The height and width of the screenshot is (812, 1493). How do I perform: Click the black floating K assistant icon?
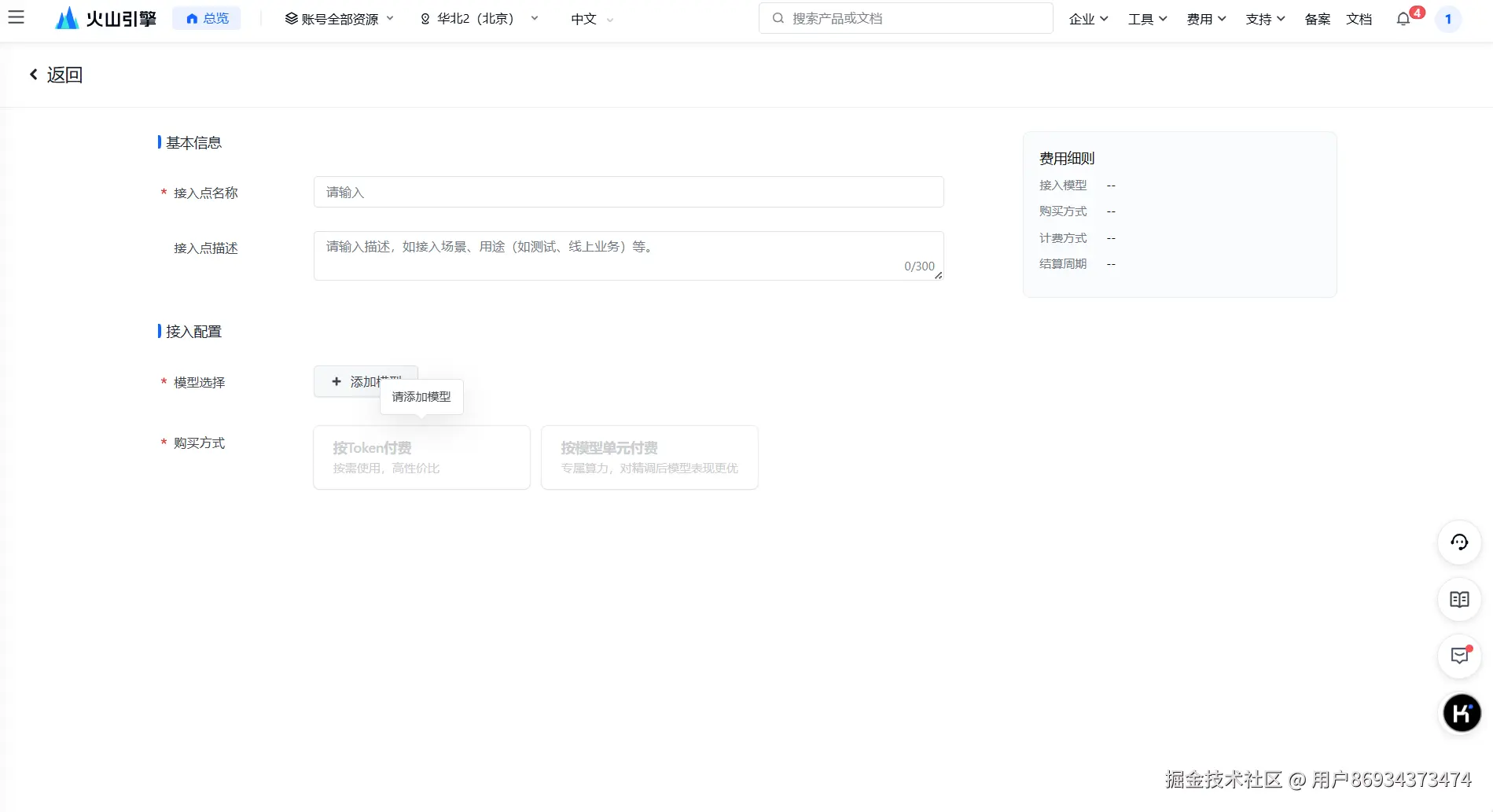coord(1462,713)
